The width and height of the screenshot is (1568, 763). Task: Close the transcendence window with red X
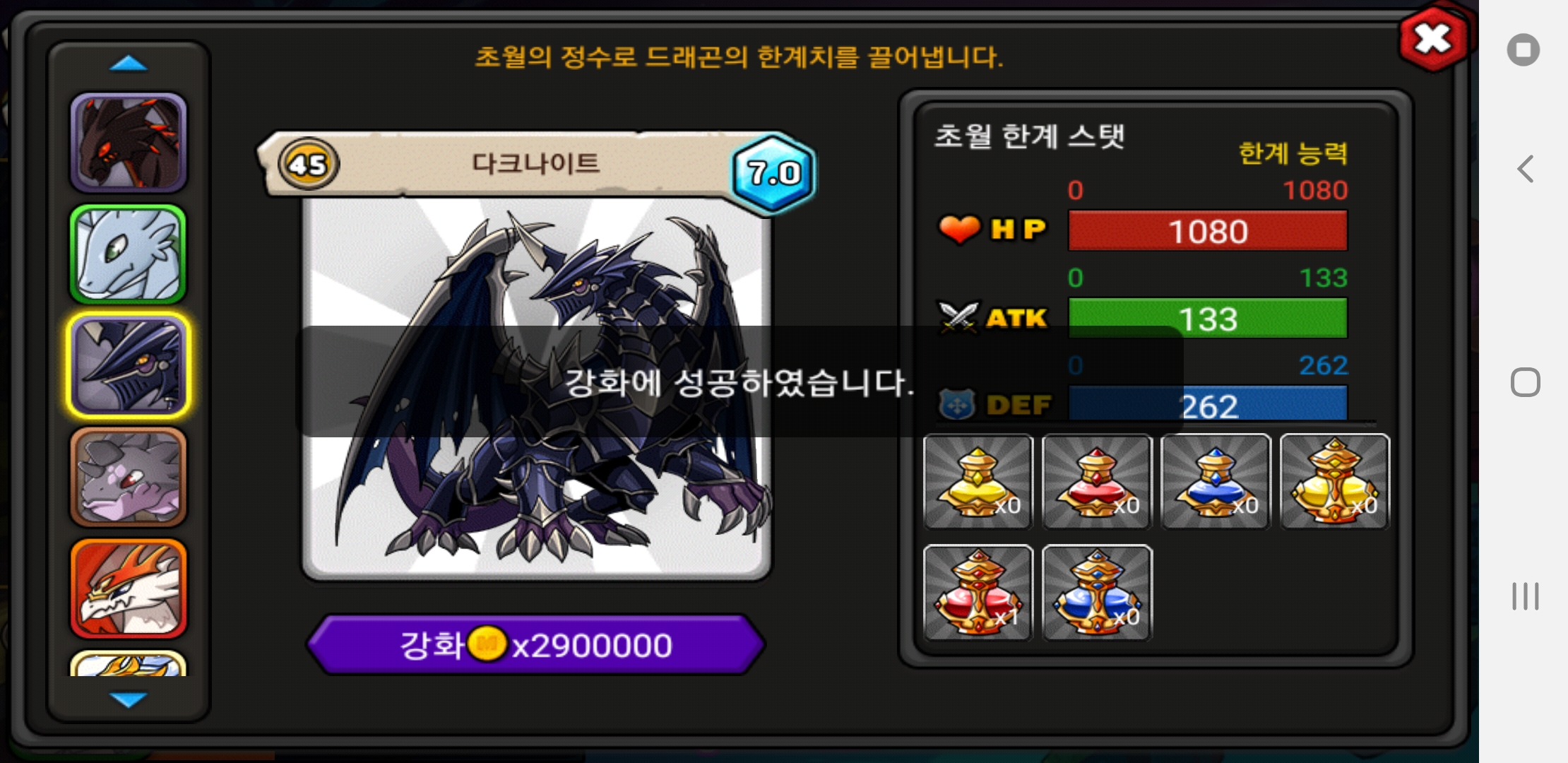pyautogui.click(x=1432, y=39)
